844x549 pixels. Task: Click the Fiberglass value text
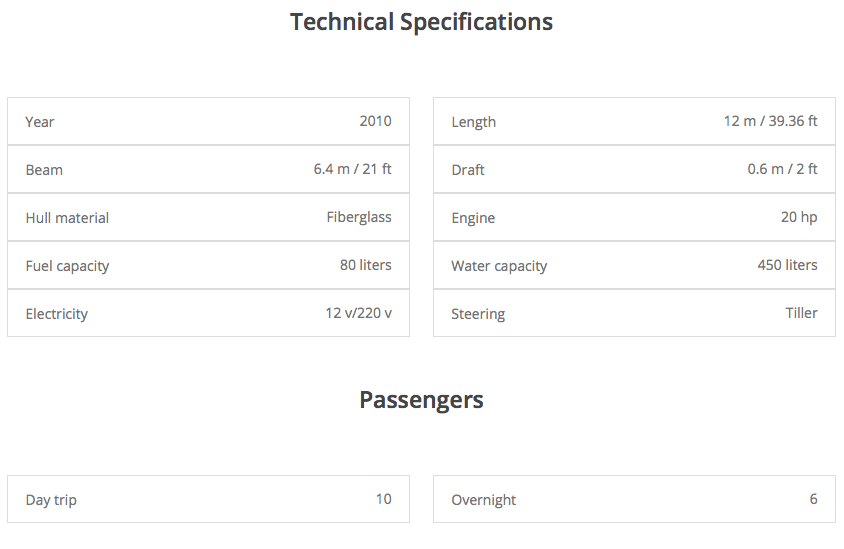tap(359, 217)
